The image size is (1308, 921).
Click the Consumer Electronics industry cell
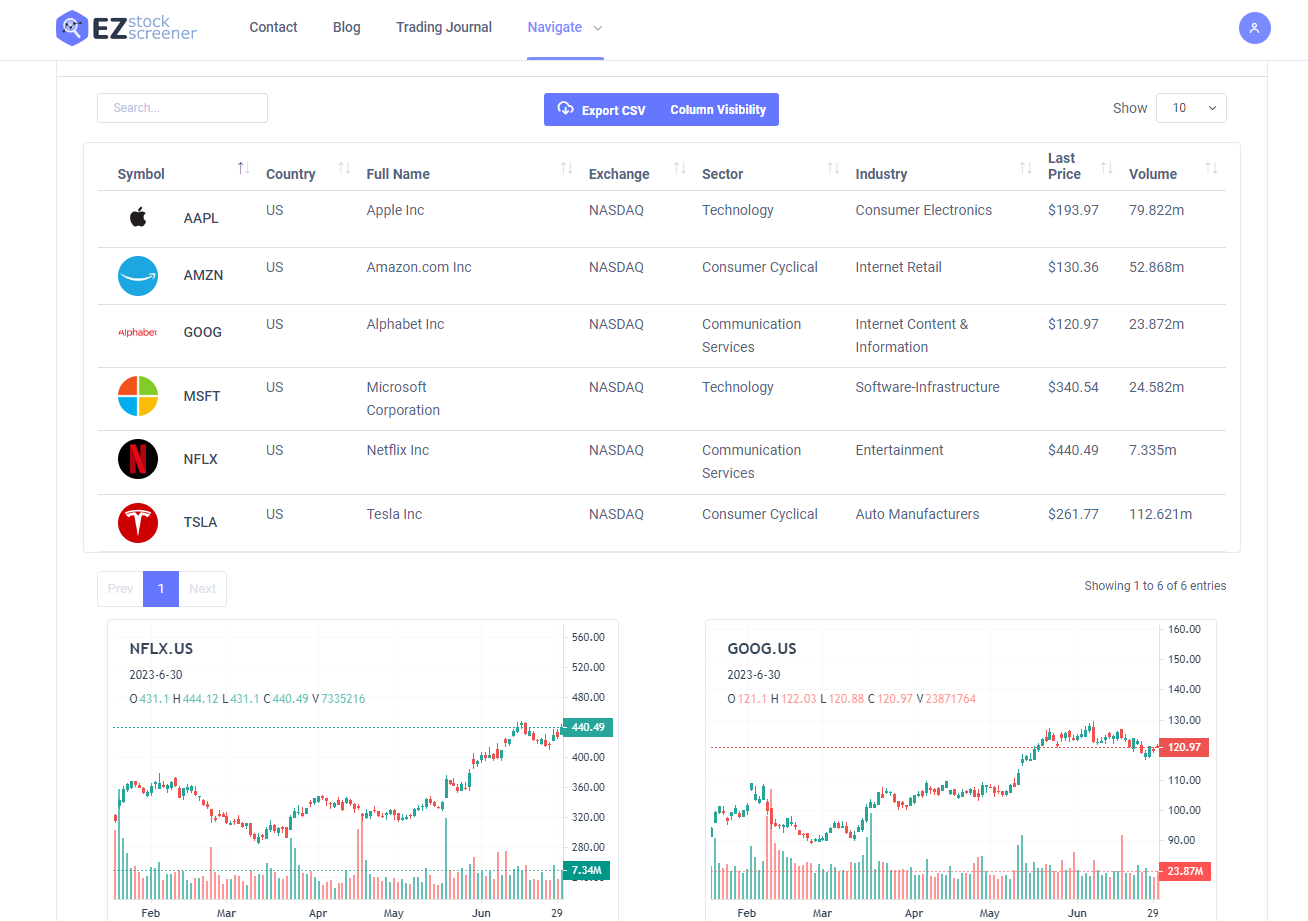click(924, 210)
